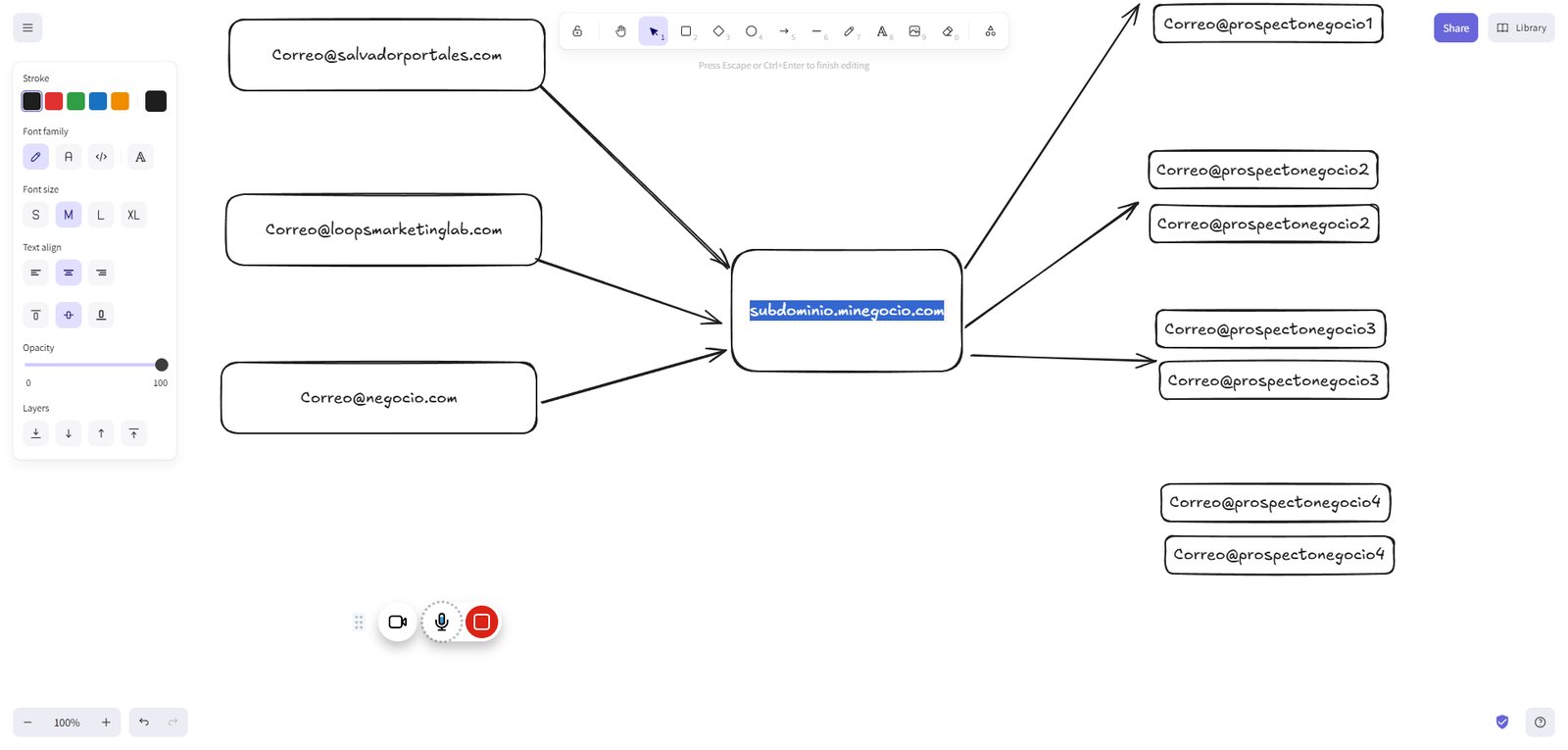Screen dimensions: 1568x750
Task: Align text vertically to top
Action: point(35,315)
